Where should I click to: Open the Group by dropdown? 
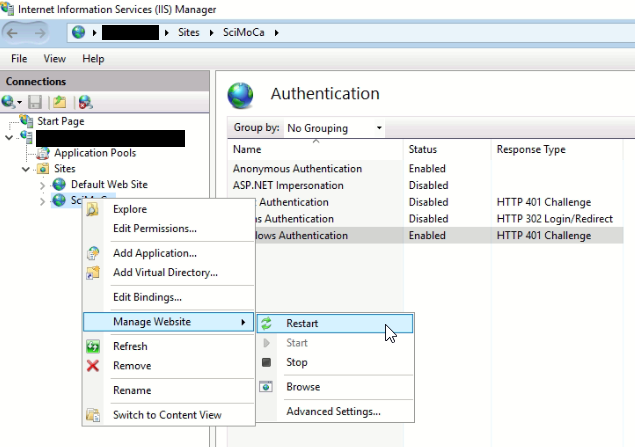pos(333,128)
